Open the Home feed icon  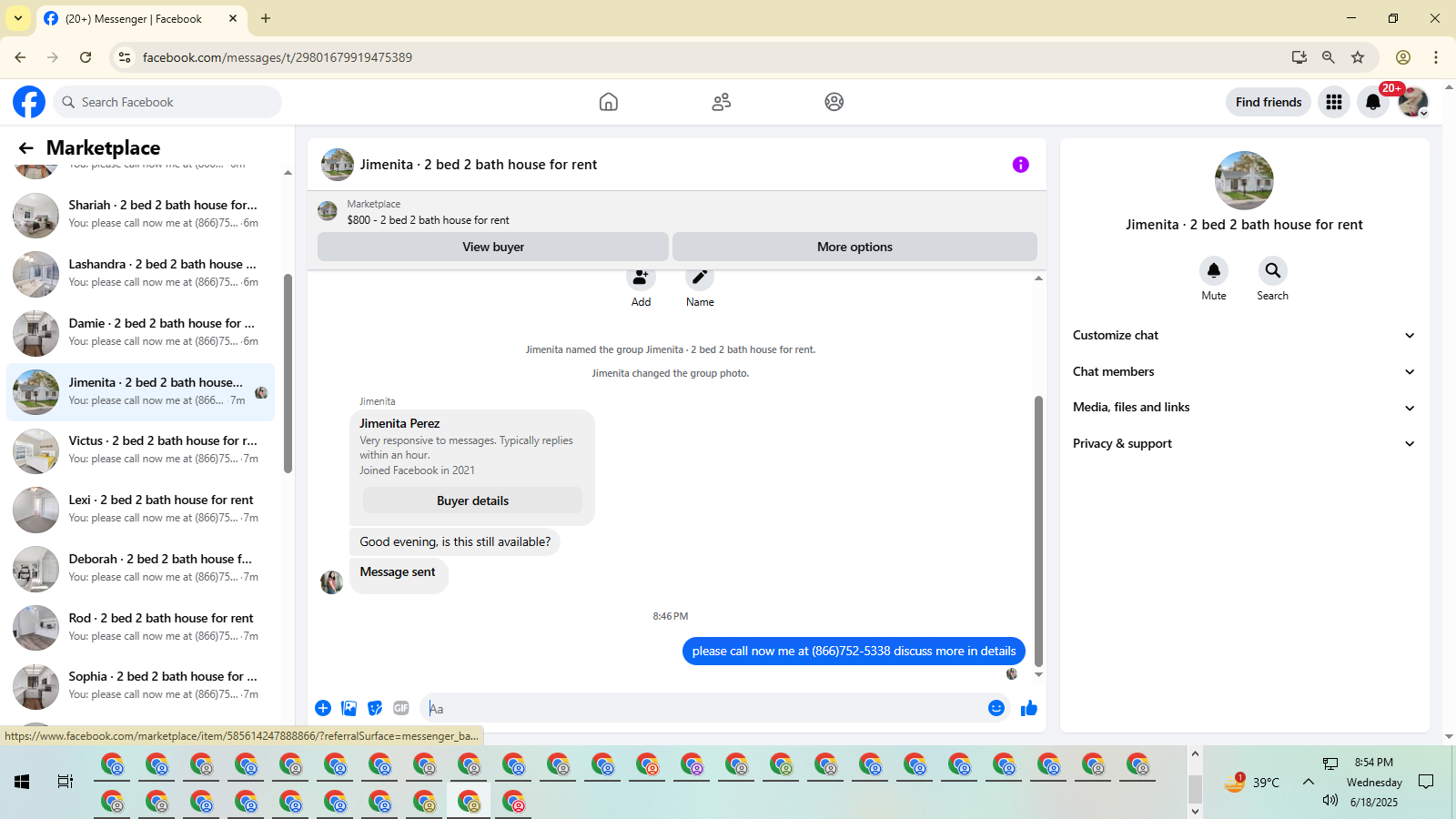[x=609, y=102]
